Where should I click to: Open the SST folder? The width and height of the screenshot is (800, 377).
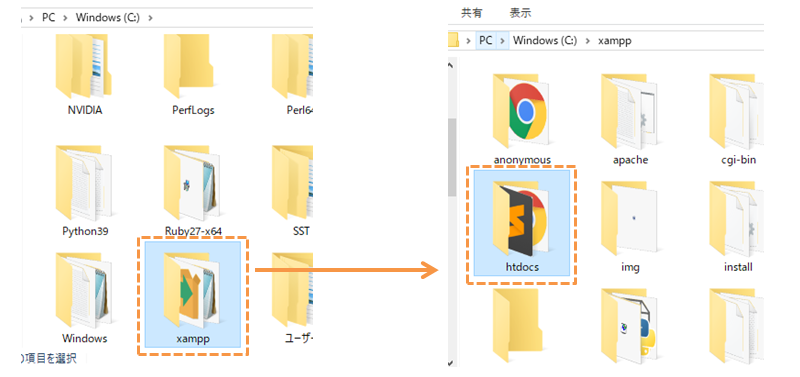pyautogui.click(x=293, y=191)
